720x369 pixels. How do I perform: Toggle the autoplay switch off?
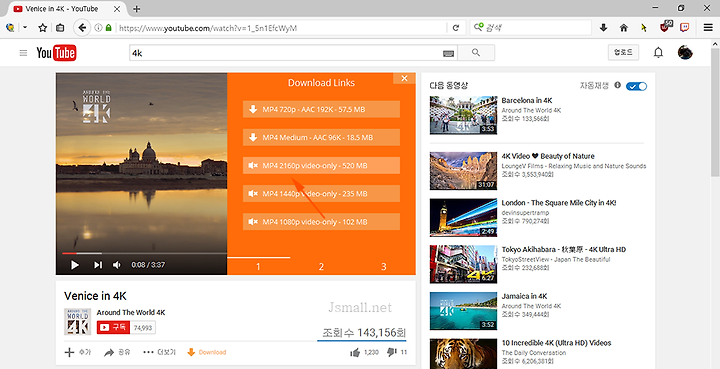[636, 86]
